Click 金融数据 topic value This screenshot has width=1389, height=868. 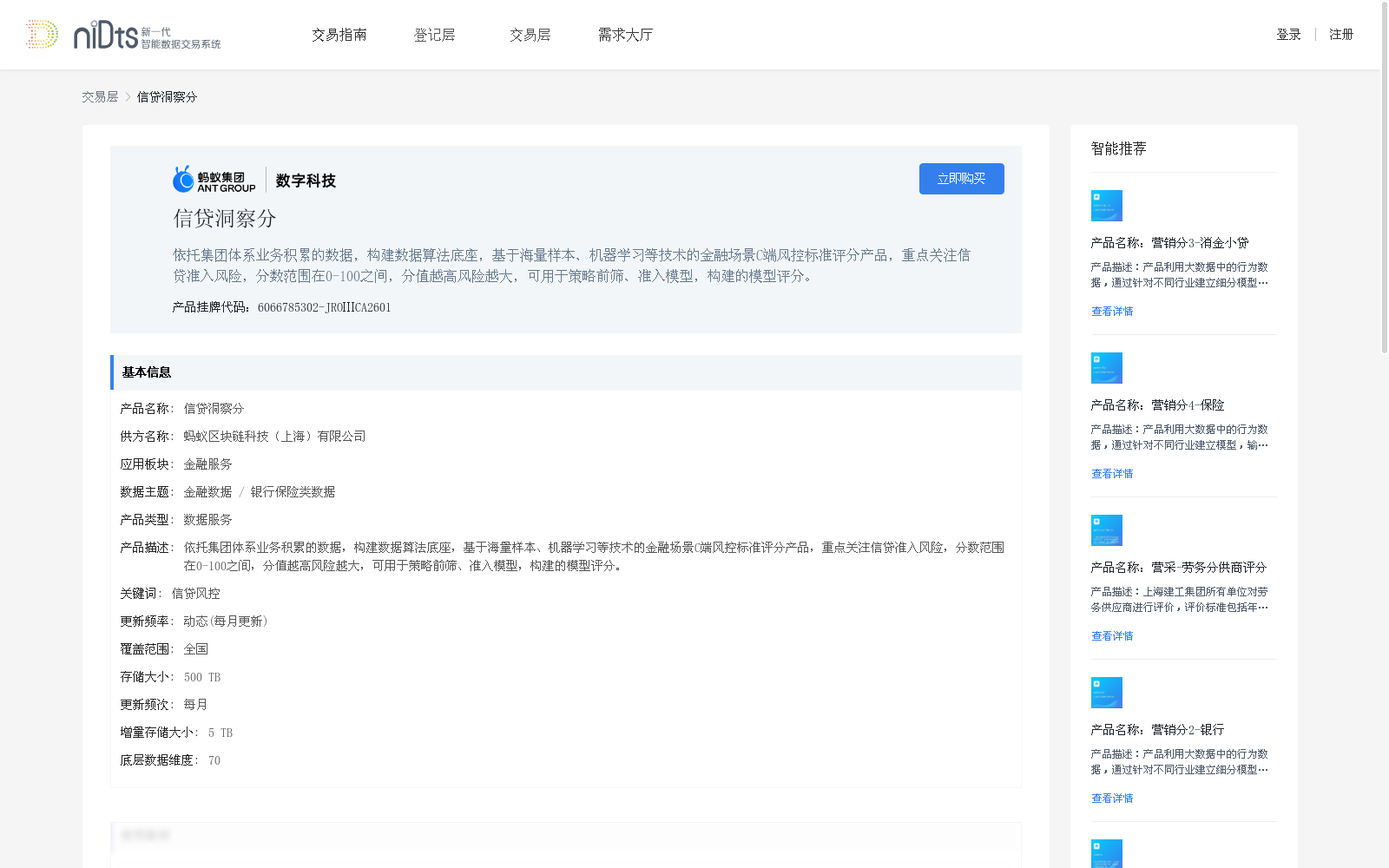point(207,492)
